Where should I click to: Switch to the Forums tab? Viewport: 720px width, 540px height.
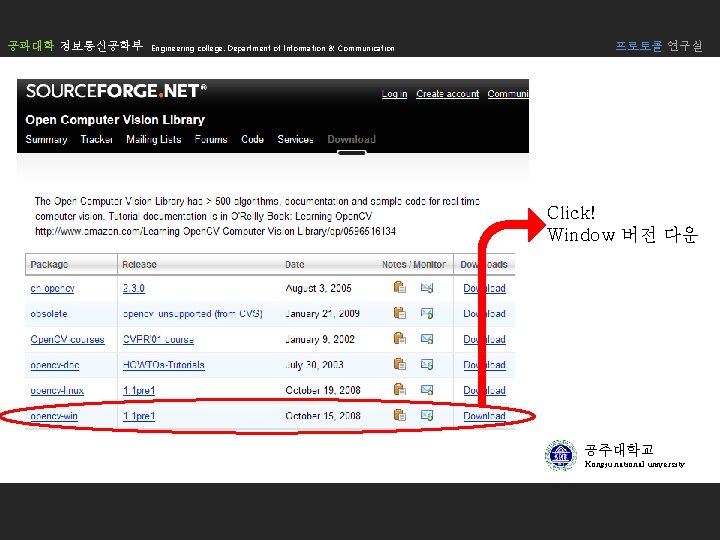pos(211,139)
